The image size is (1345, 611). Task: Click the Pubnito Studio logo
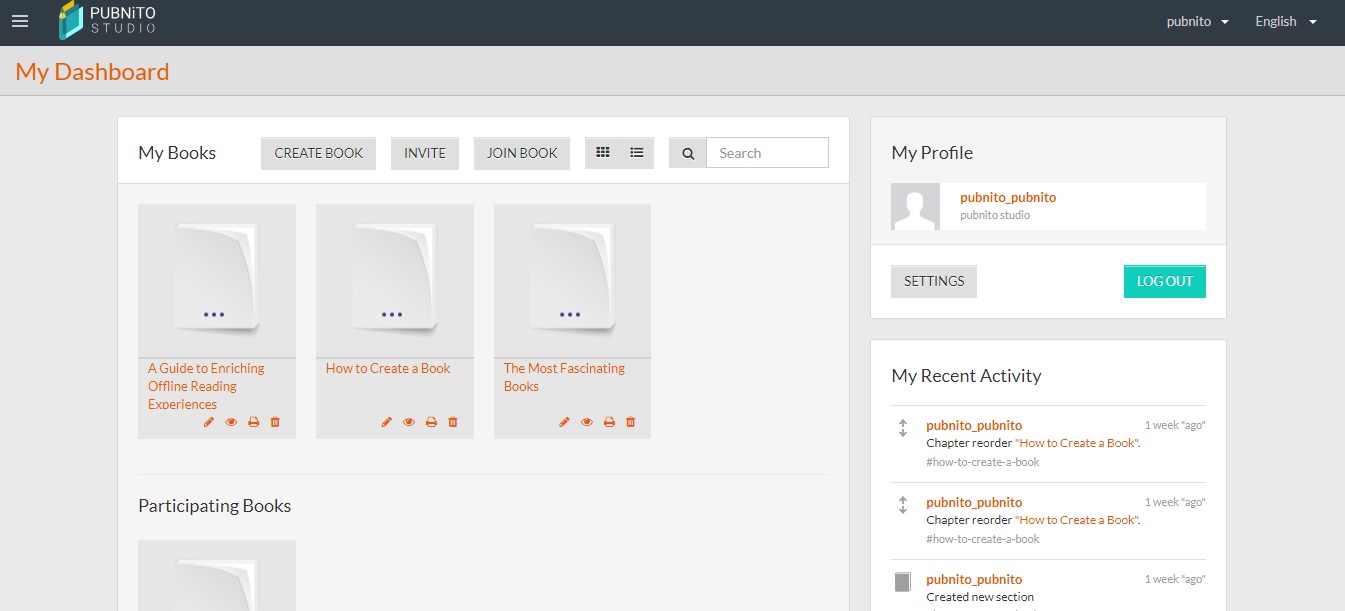coord(107,21)
